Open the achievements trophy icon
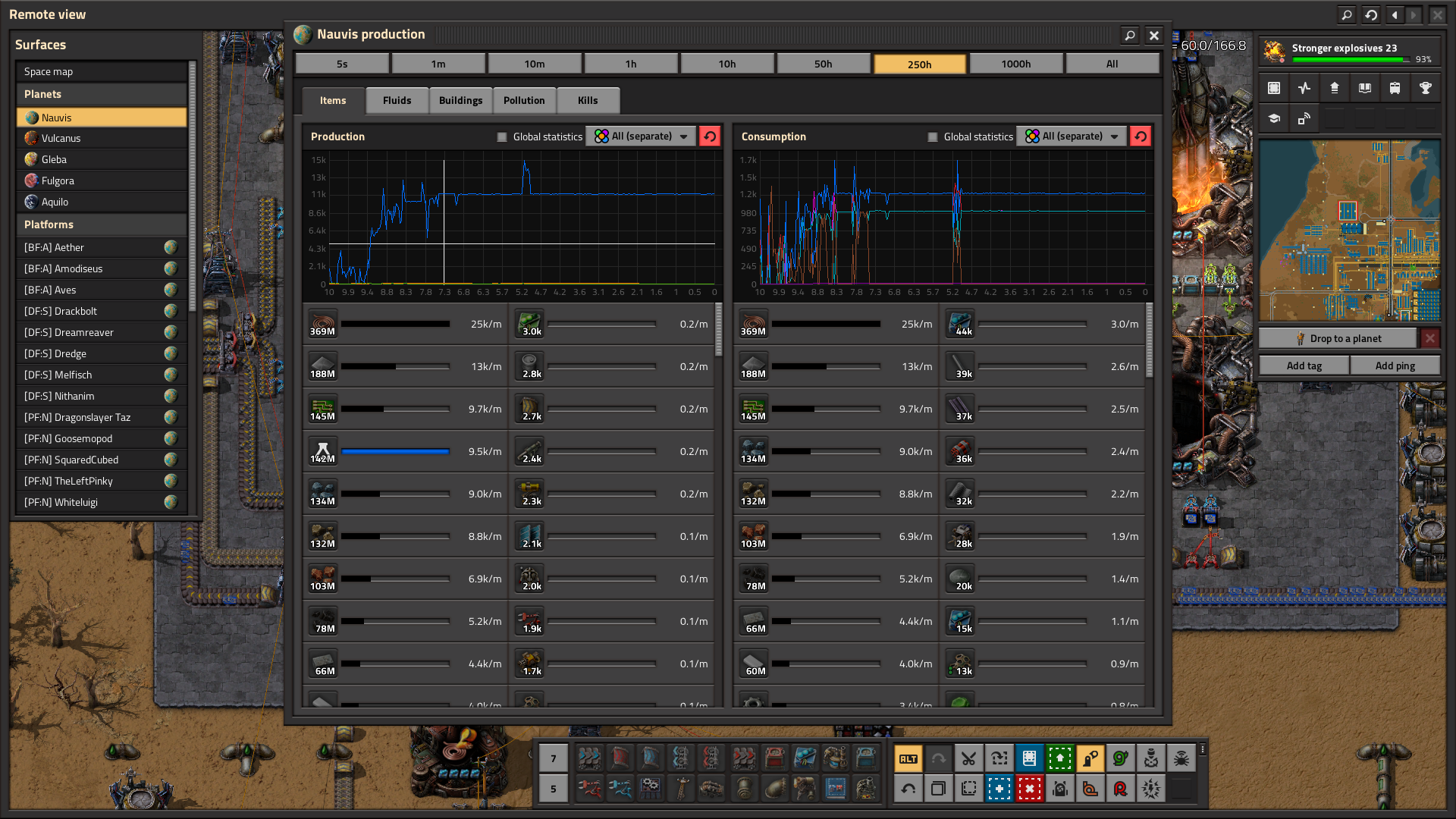 pyautogui.click(x=1425, y=88)
